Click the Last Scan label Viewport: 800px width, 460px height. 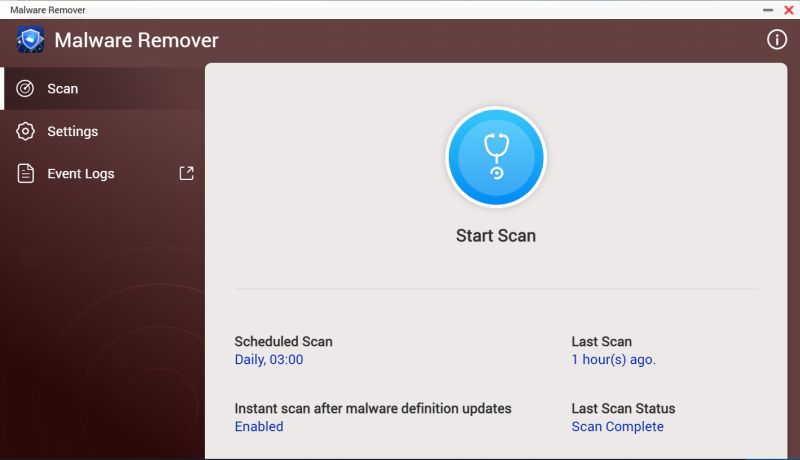coord(602,342)
